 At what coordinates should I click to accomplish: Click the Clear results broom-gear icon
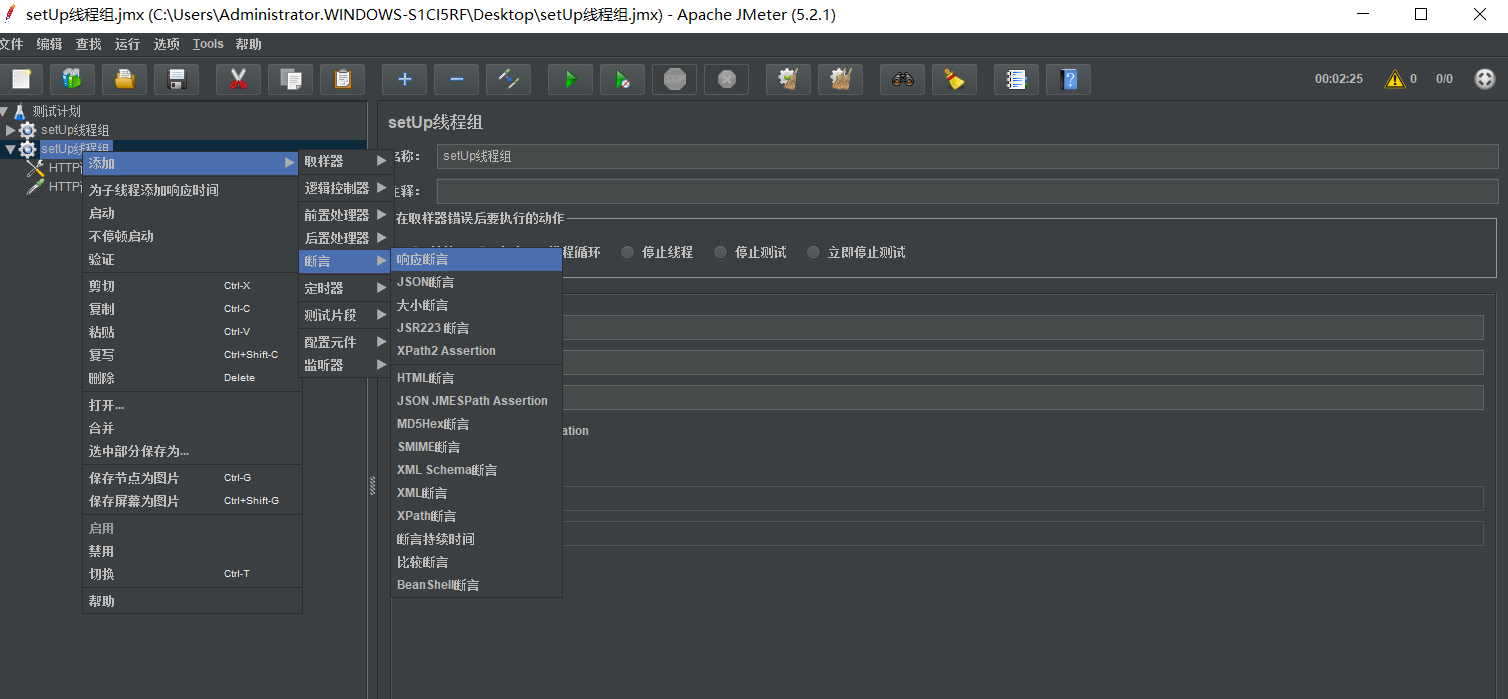click(788, 79)
